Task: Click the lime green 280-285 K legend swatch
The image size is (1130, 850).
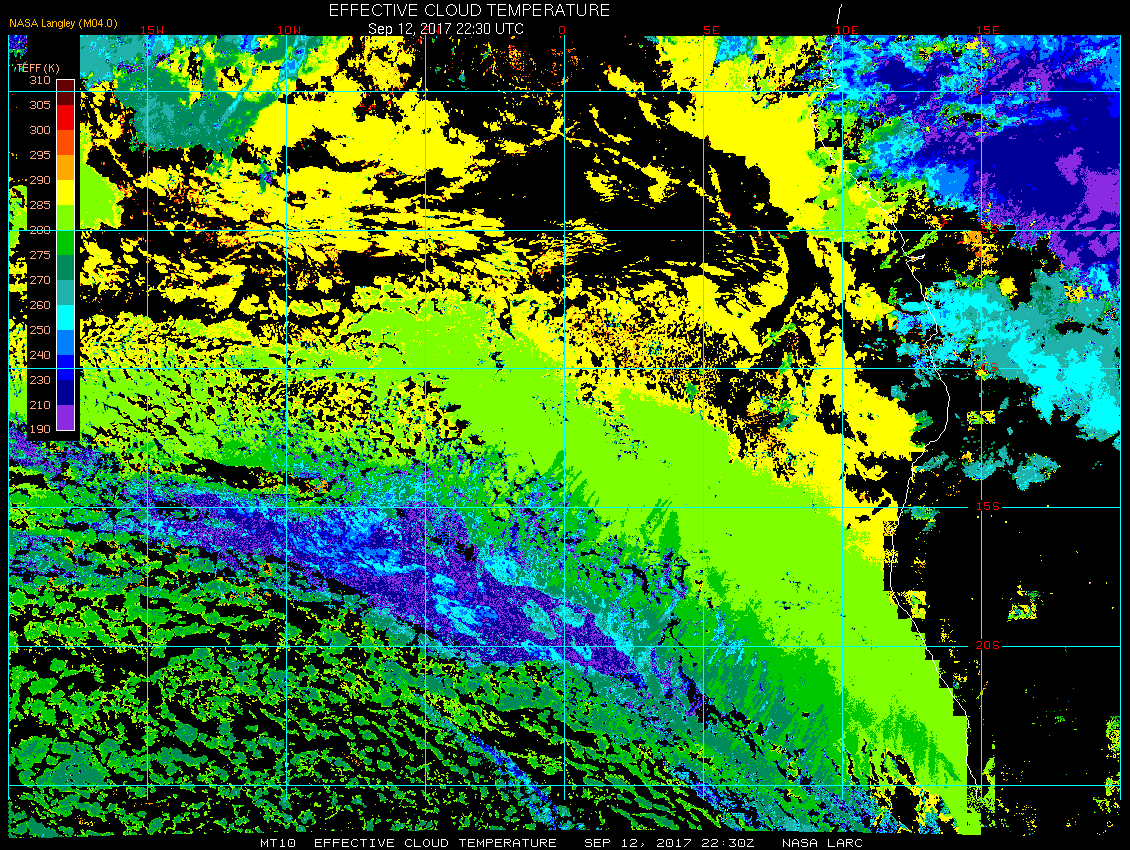Action: point(66,218)
